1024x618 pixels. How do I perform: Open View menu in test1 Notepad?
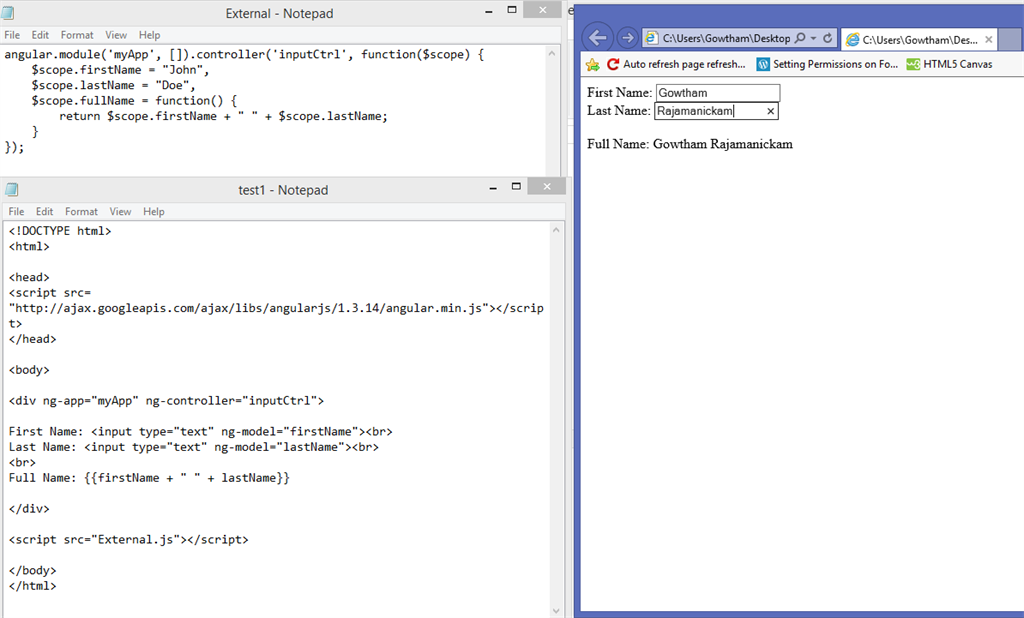(120, 212)
